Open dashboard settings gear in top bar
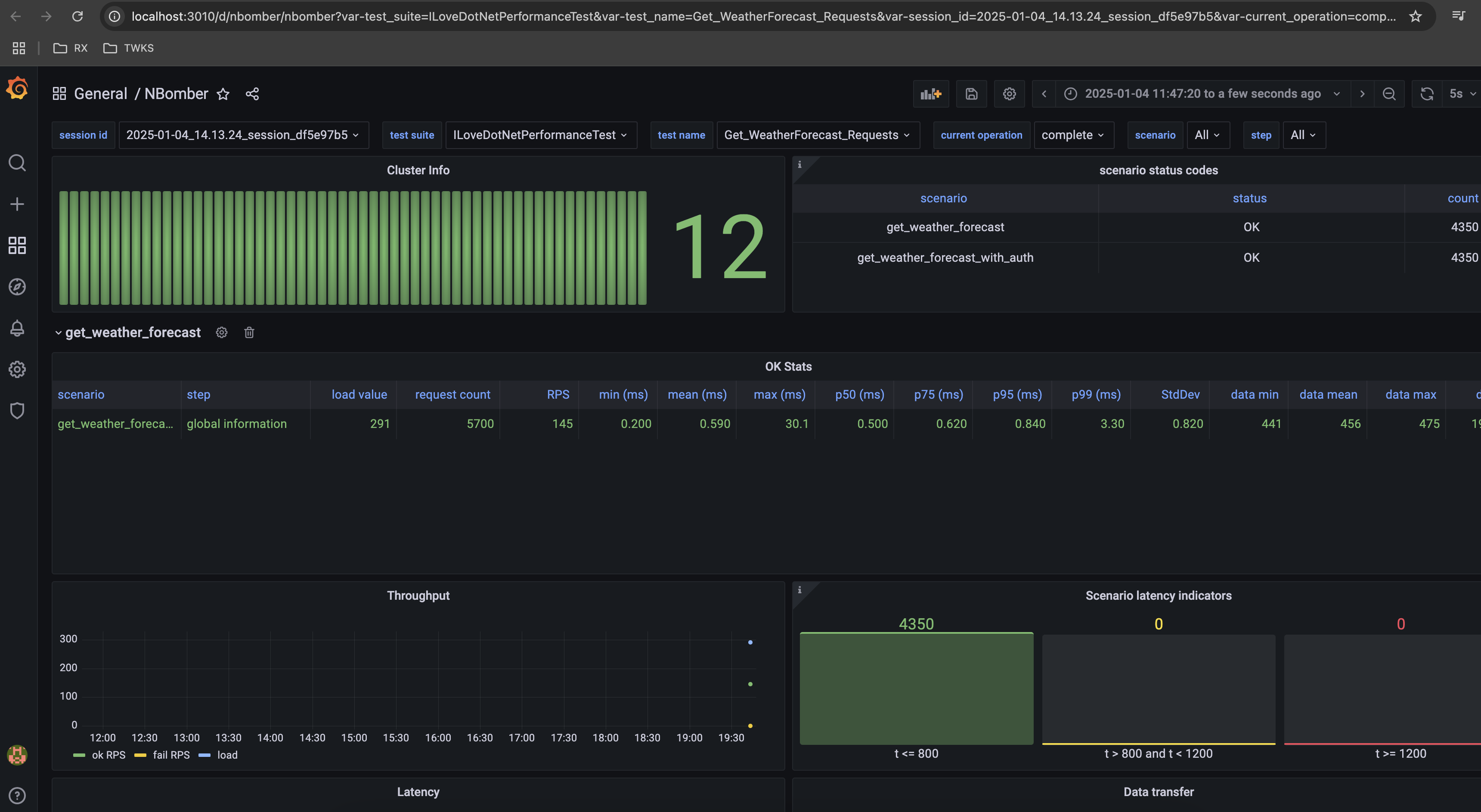1481x812 pixels. coord(1010,94)
